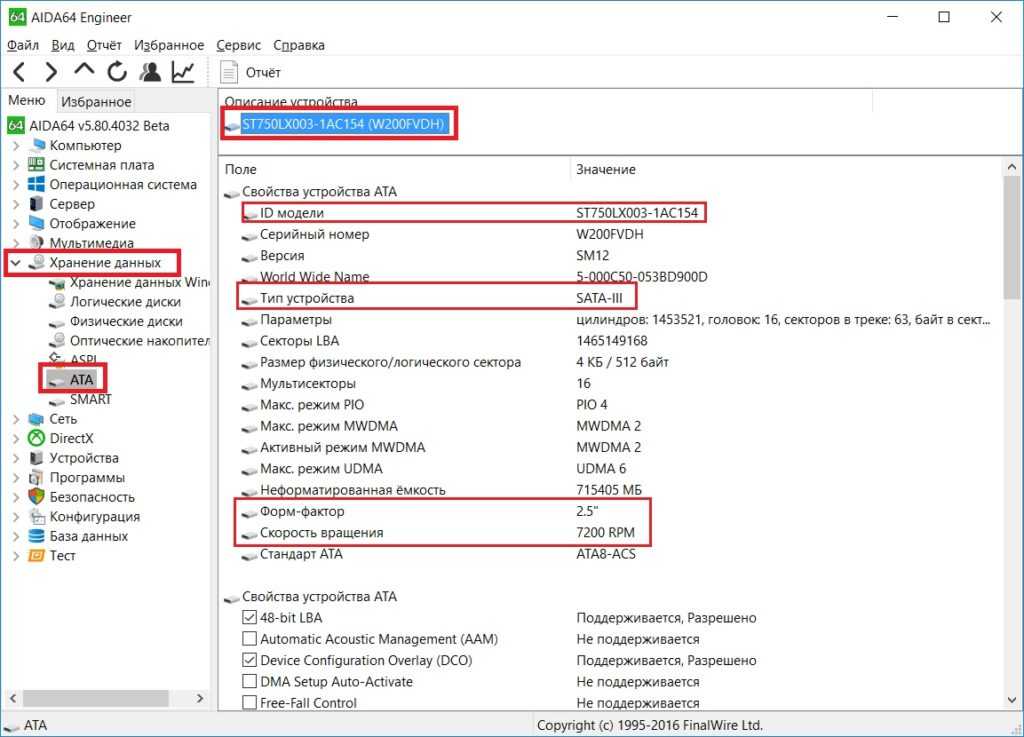
Task: Select Физические диски tree item
Action: tap(126, 321)
